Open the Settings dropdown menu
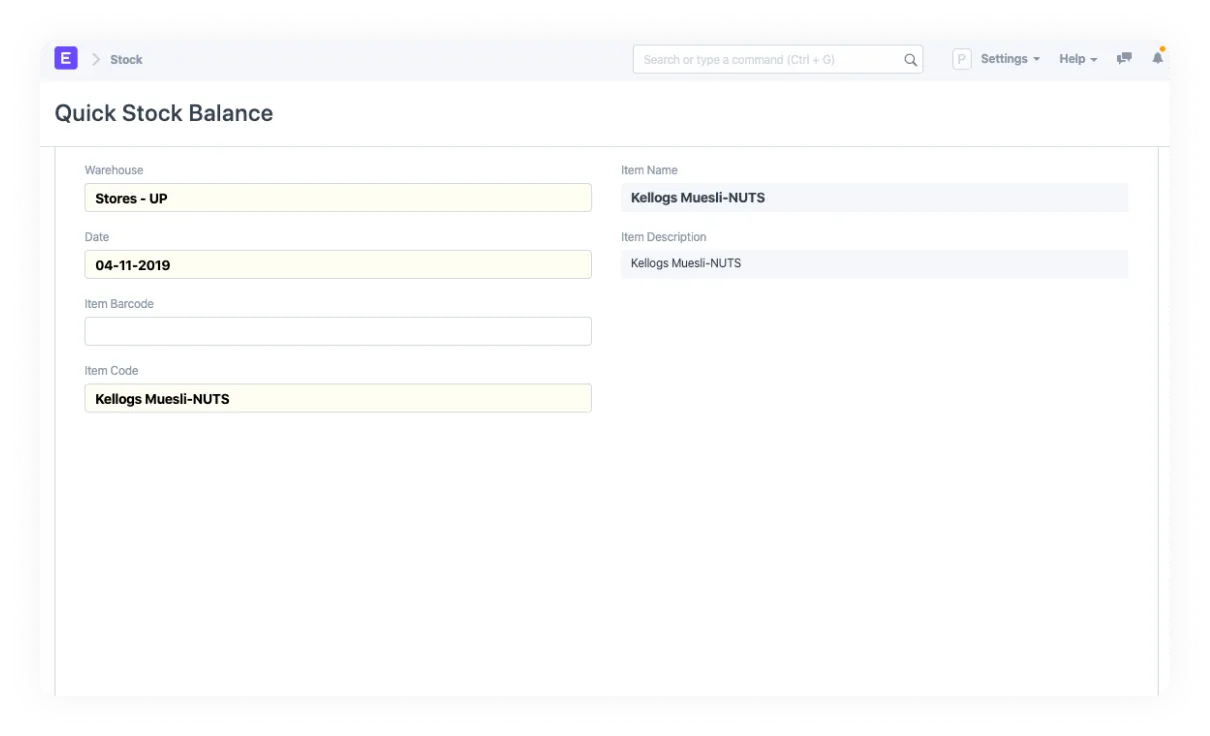 (1009, 59)
